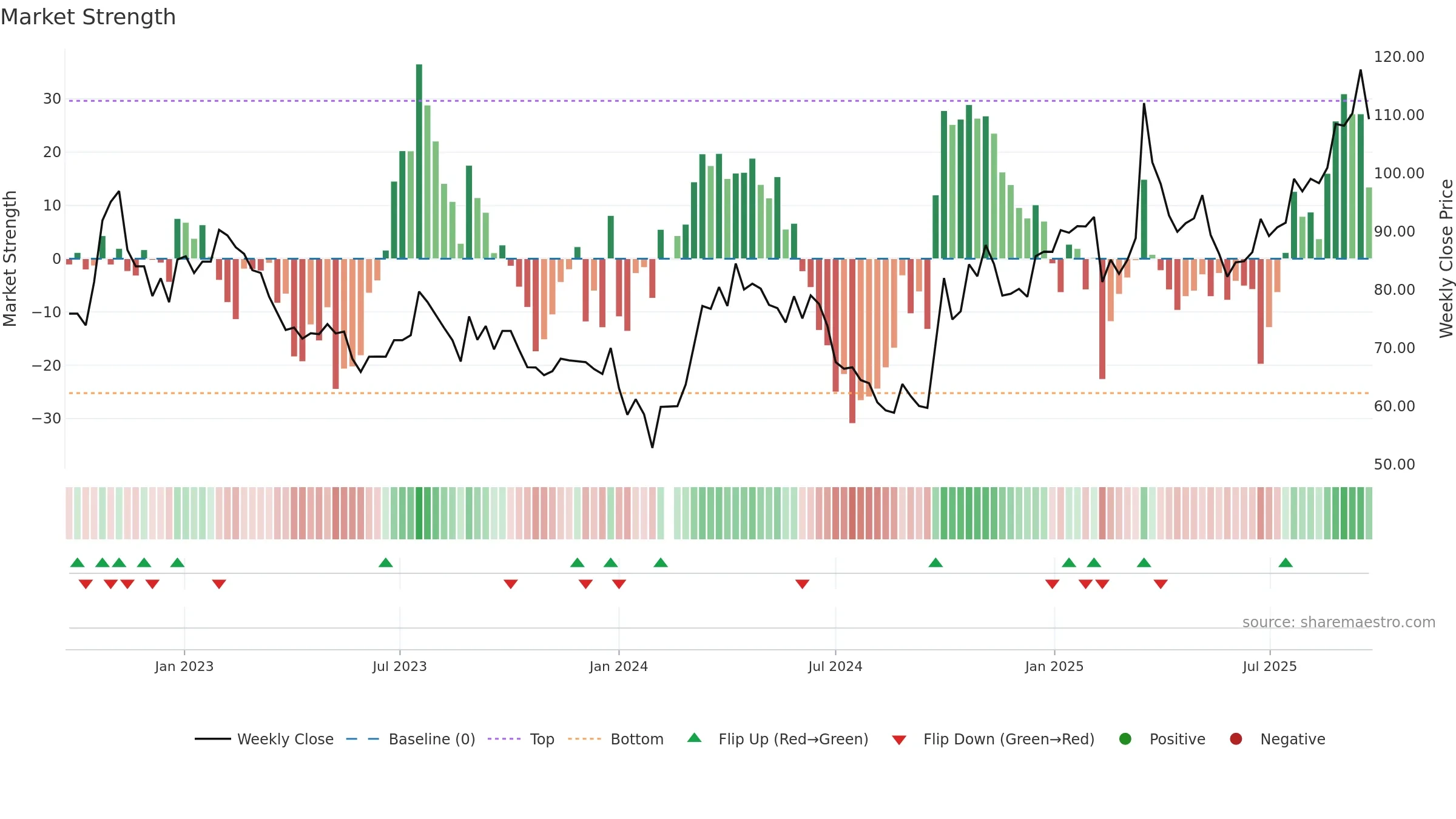Click the Jul 2025 x-axis label
The image size is (1456, 819).
(1270, 666)
